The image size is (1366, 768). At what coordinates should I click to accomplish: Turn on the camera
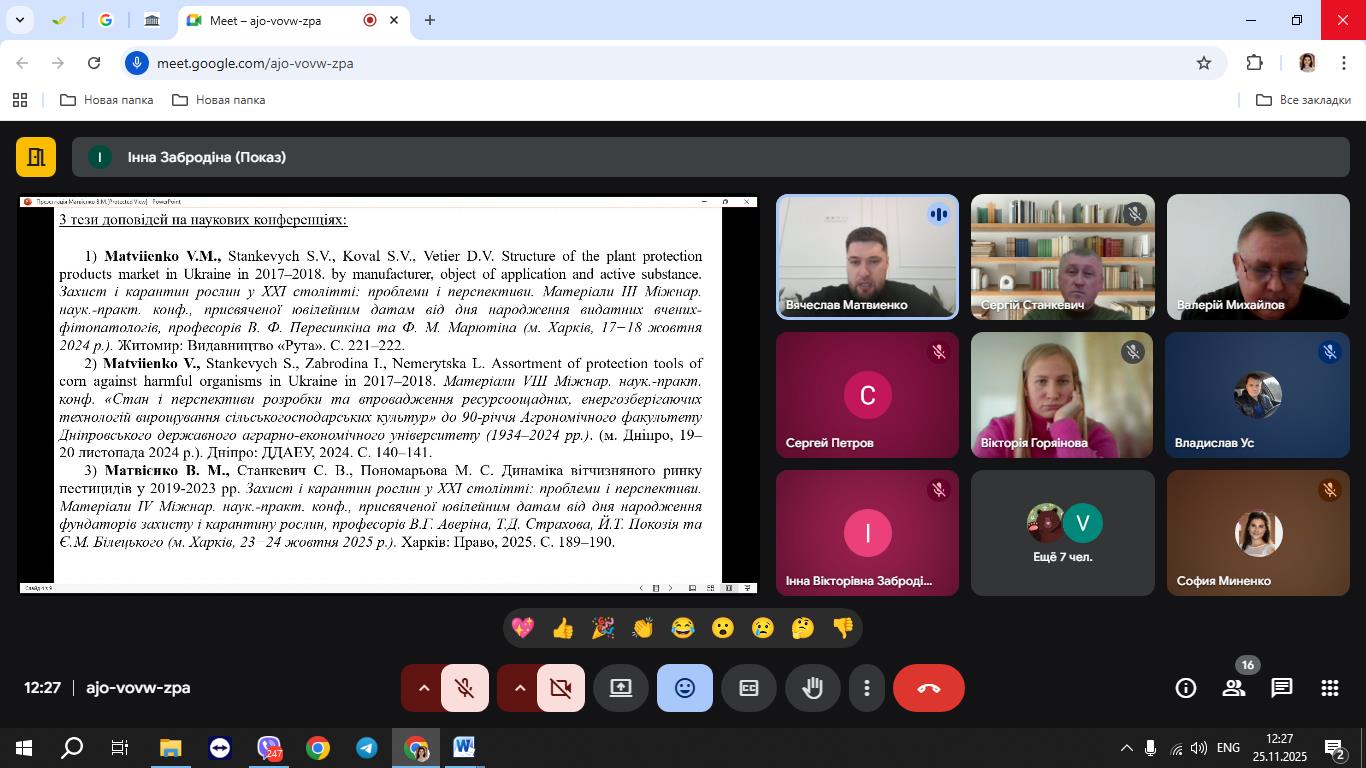click(560, 688)
